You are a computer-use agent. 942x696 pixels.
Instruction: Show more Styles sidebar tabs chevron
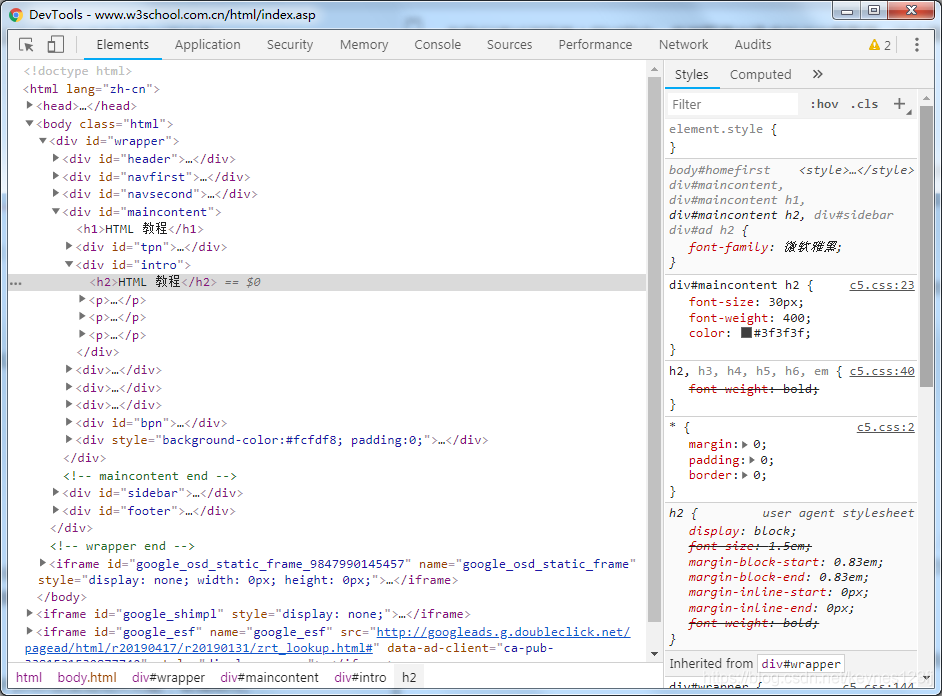pyautogui.click(x=817, y=74)
